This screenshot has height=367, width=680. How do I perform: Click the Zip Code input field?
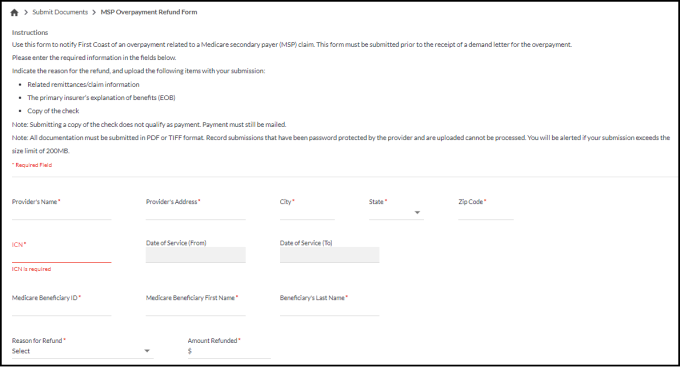tap(486, 213)
